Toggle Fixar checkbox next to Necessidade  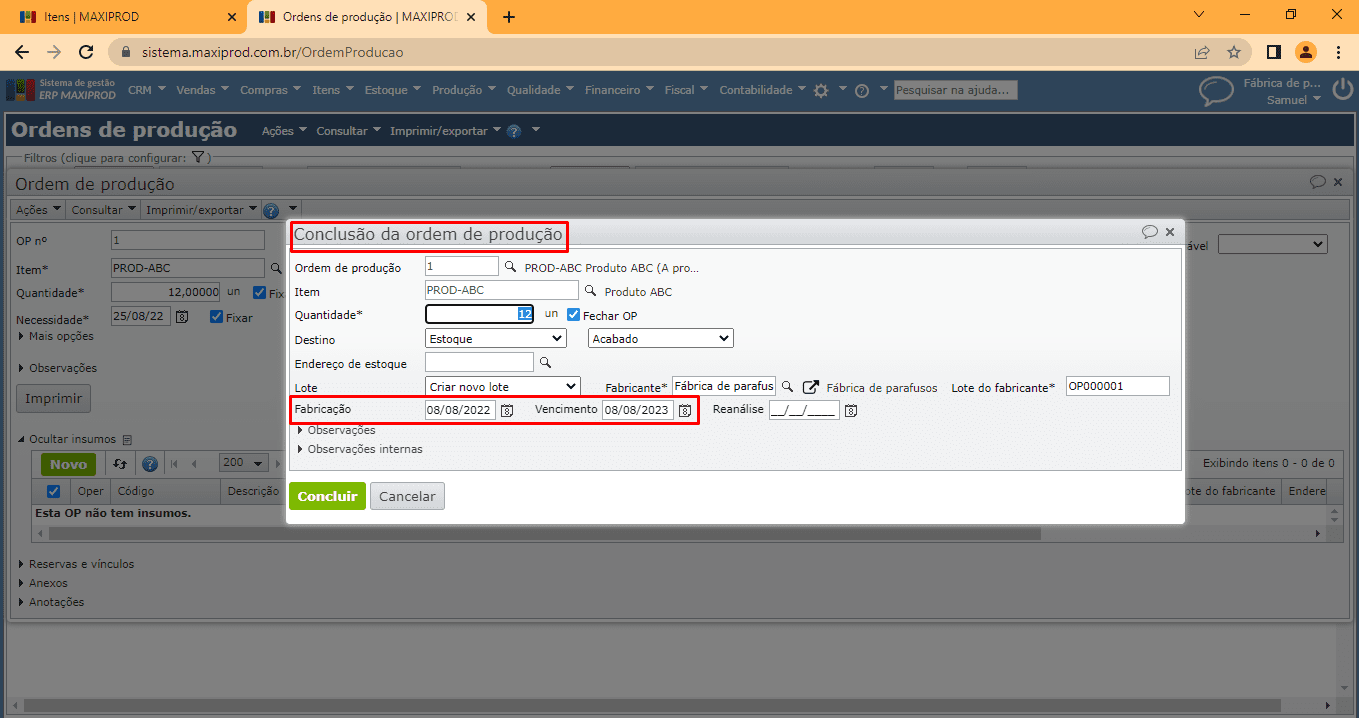[x=216, y=317]
